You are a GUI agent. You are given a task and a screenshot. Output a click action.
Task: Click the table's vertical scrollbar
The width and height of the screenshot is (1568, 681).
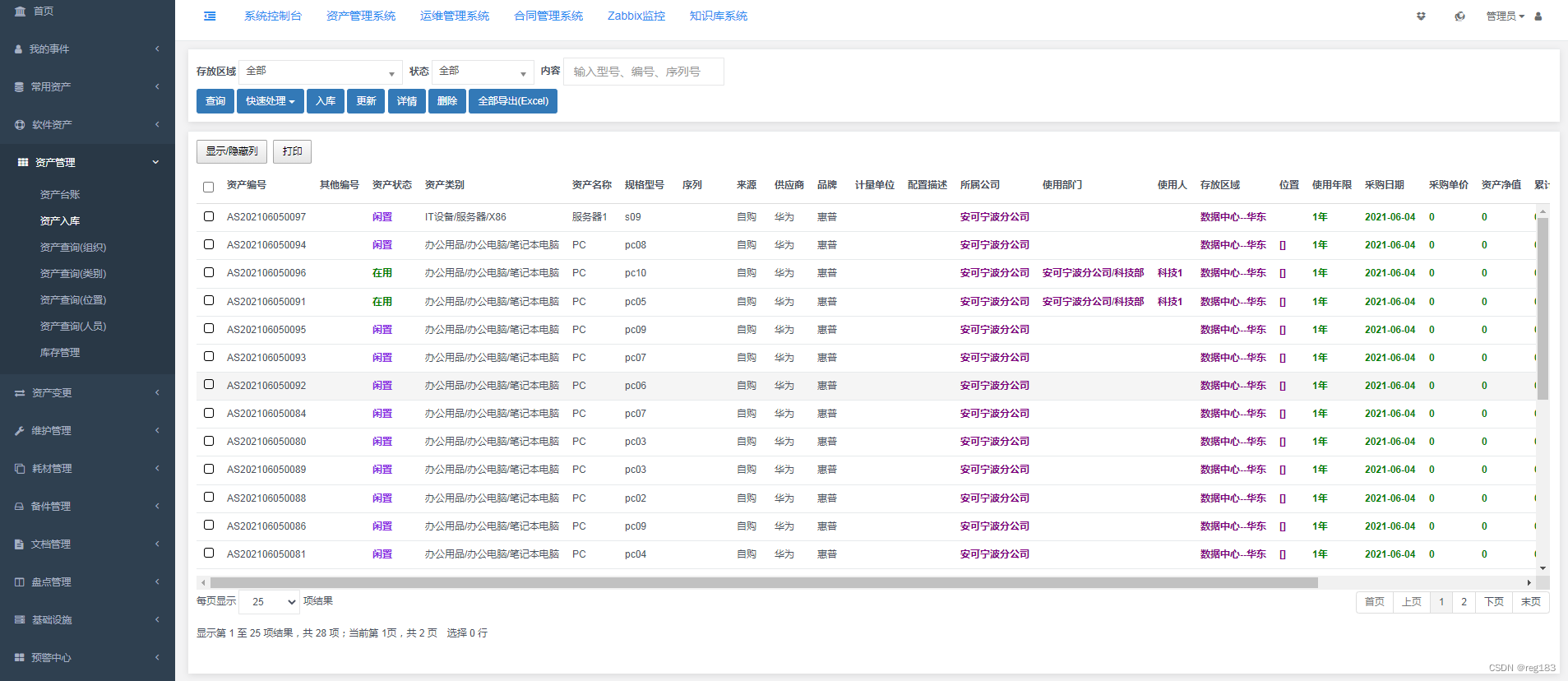click(1543, 308)
